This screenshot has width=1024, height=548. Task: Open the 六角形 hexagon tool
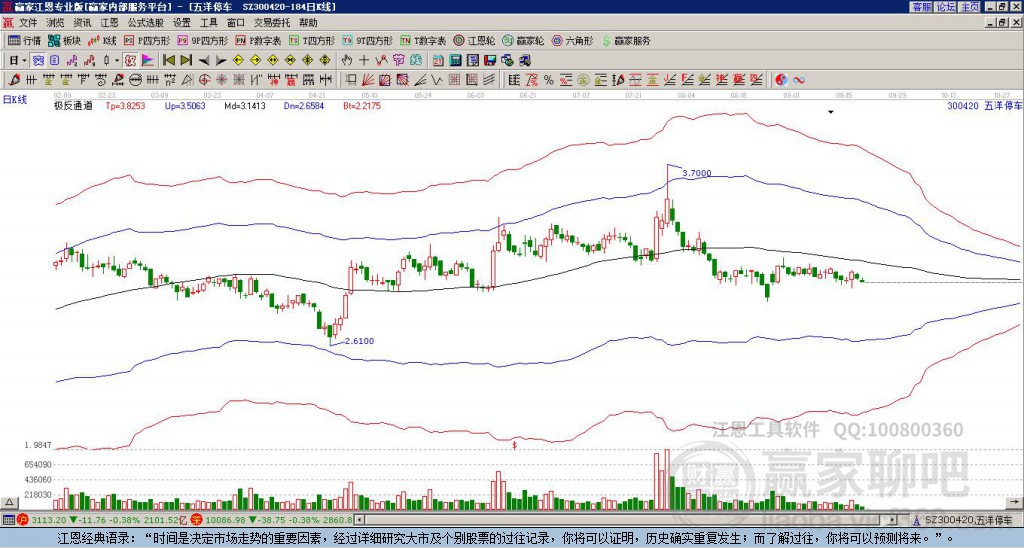572,40
